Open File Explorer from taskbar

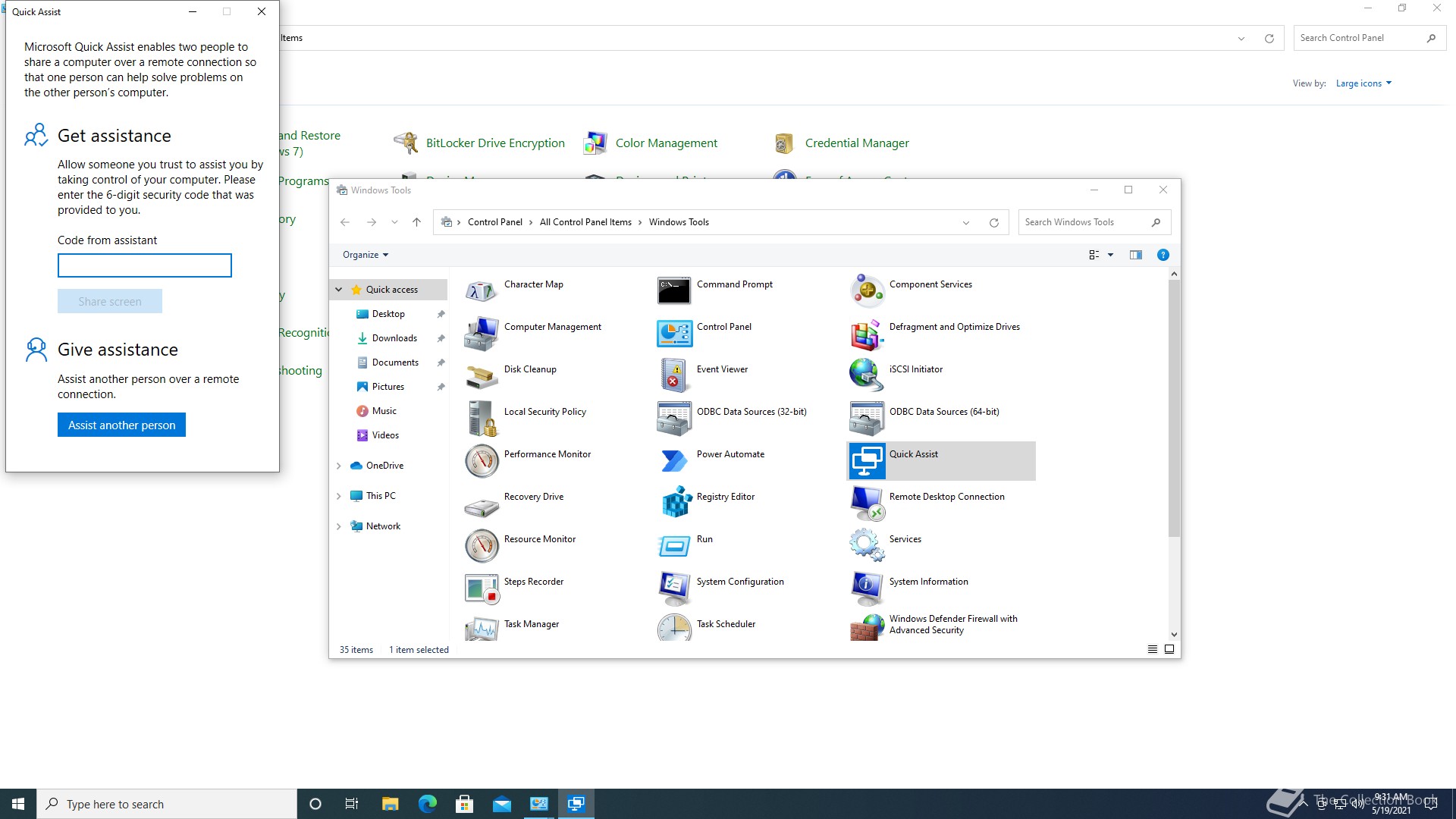pos(390,804)
